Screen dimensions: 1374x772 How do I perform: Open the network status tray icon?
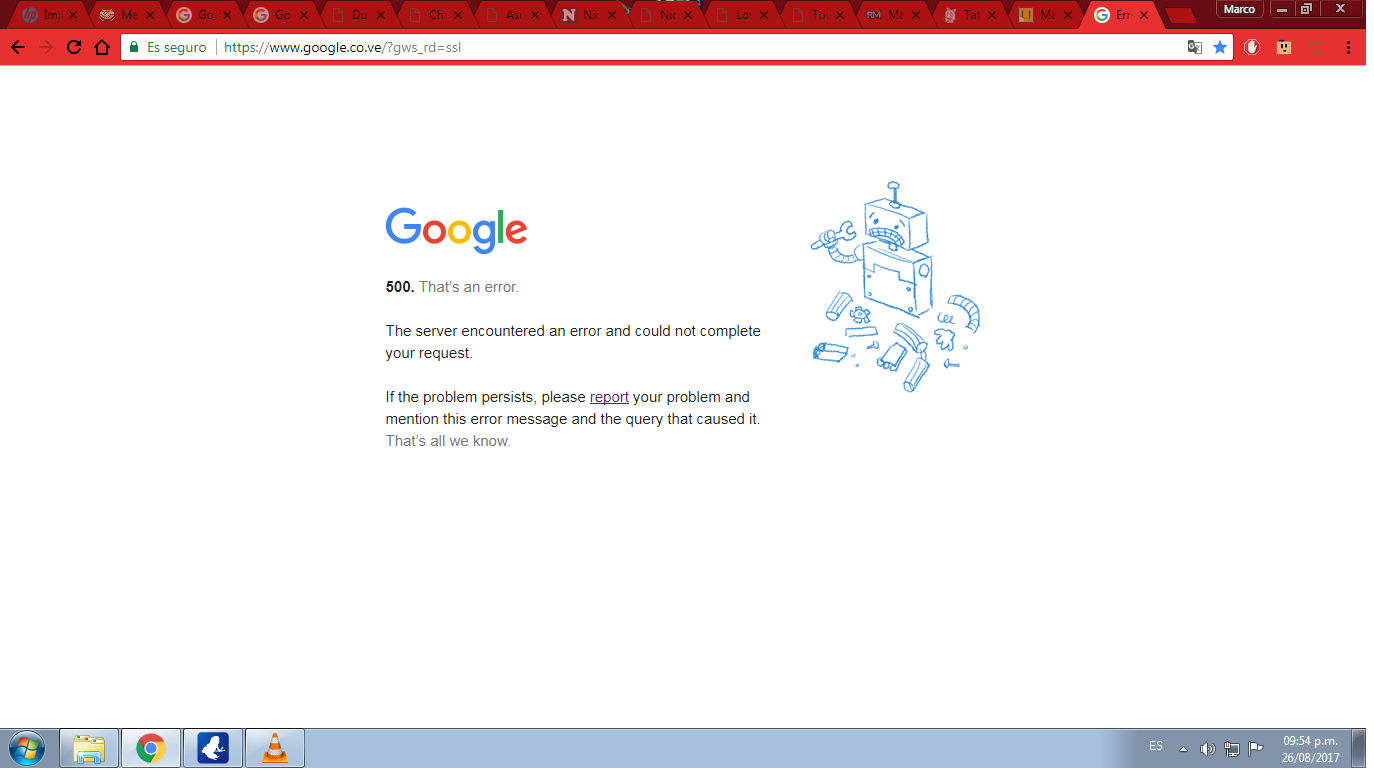click(1232, 749)
